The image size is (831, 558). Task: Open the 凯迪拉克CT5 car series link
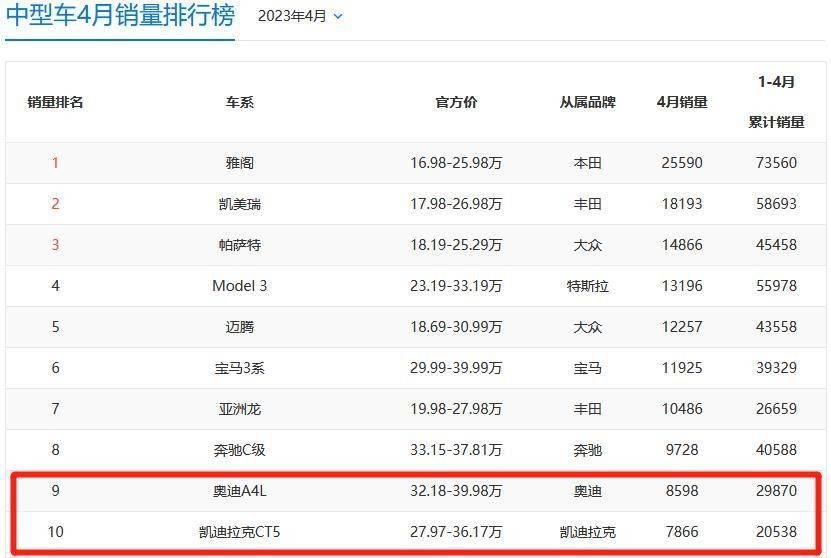240,532
